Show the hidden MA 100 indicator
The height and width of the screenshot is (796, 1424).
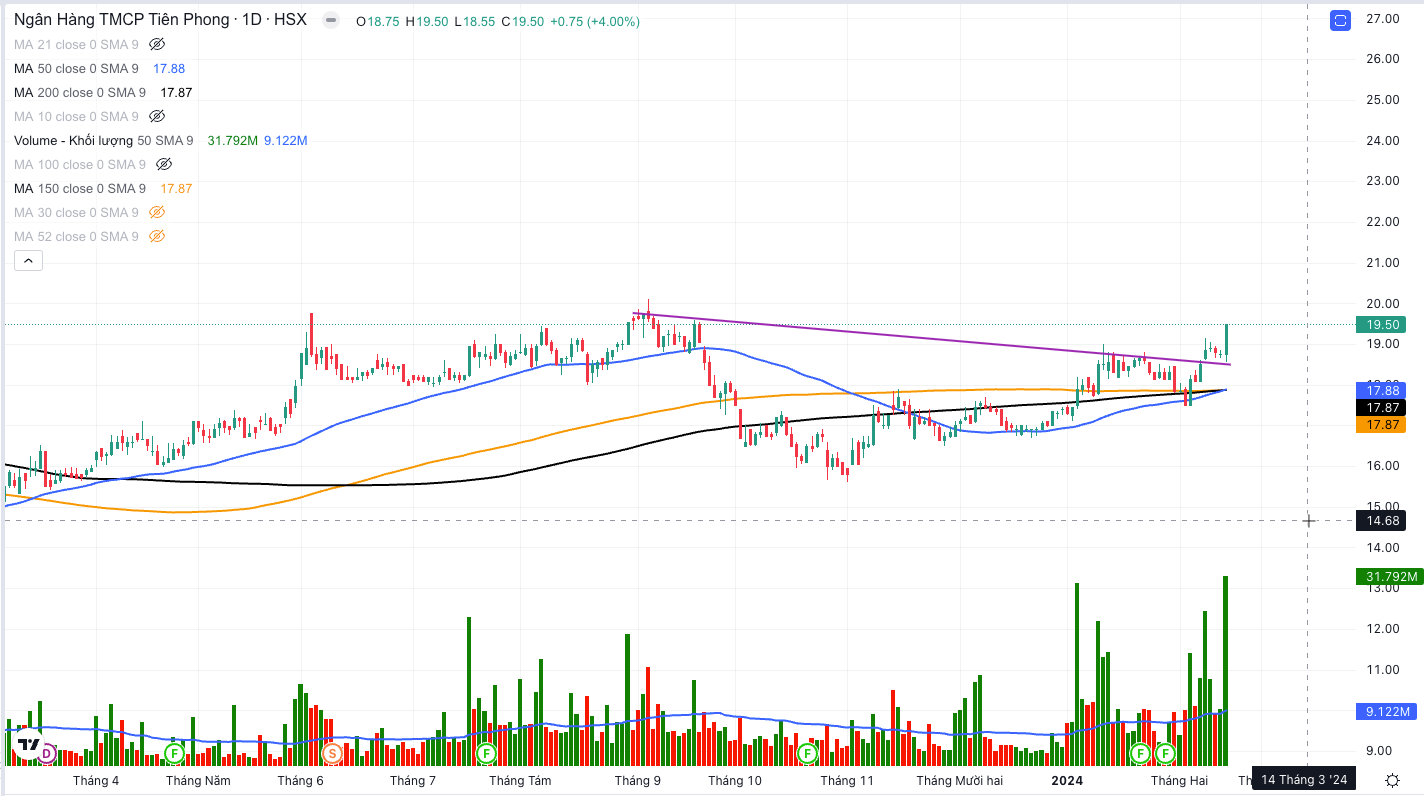coord(164,164)
